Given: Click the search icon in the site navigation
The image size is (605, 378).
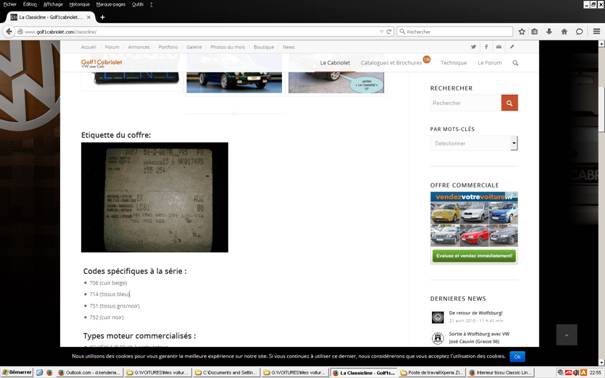Looking at the screenshot, I should [x=515, y=63].
